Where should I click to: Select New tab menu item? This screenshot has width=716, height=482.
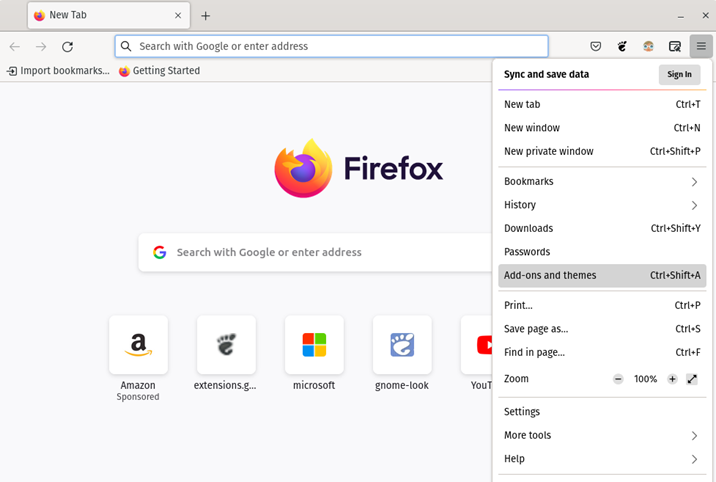point(602,105)
